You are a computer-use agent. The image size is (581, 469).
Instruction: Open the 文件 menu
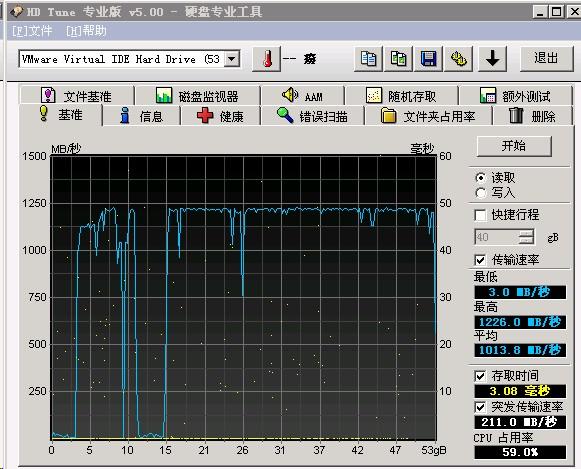pos(32,31)
